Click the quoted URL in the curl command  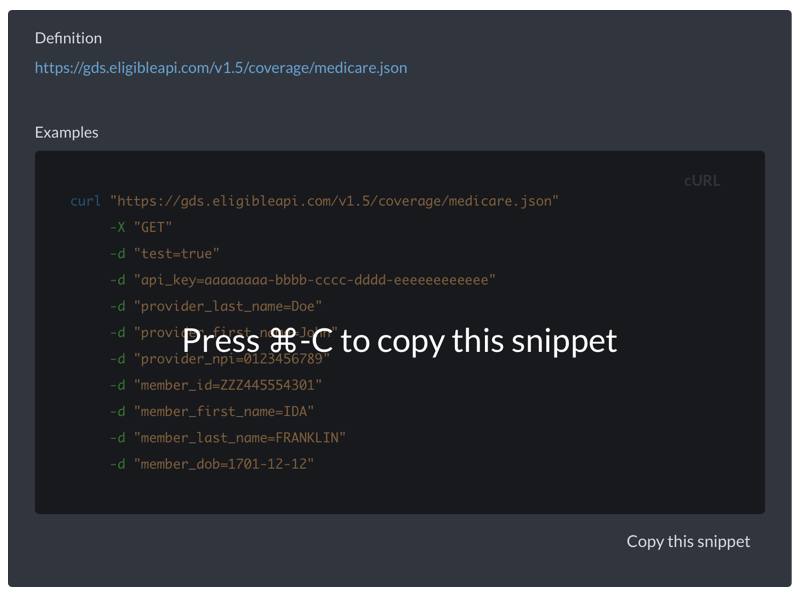pyautogui.click(x=334, y=201)
